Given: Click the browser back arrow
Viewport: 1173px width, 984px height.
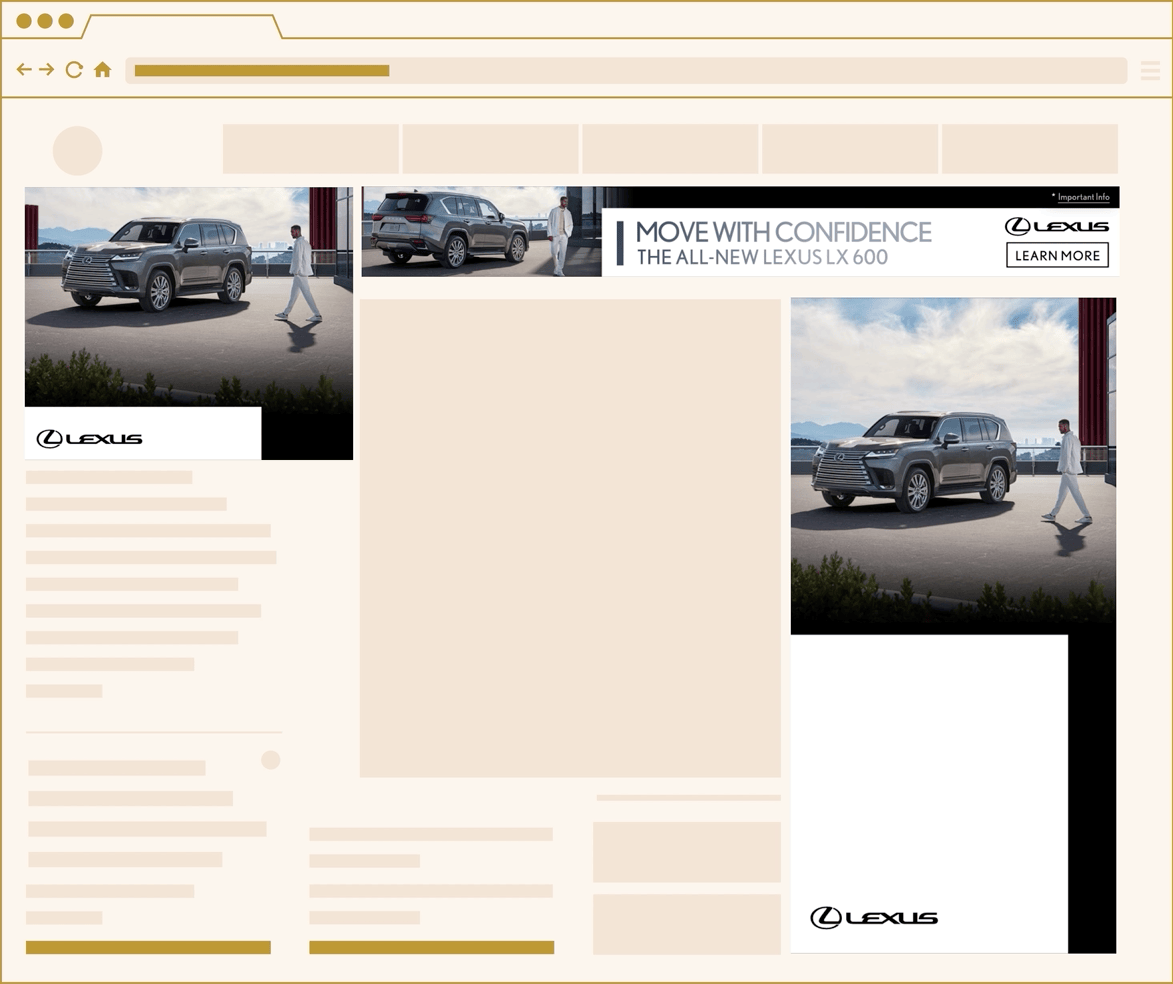Looking at the screenshot, I should tap(24, 70).
